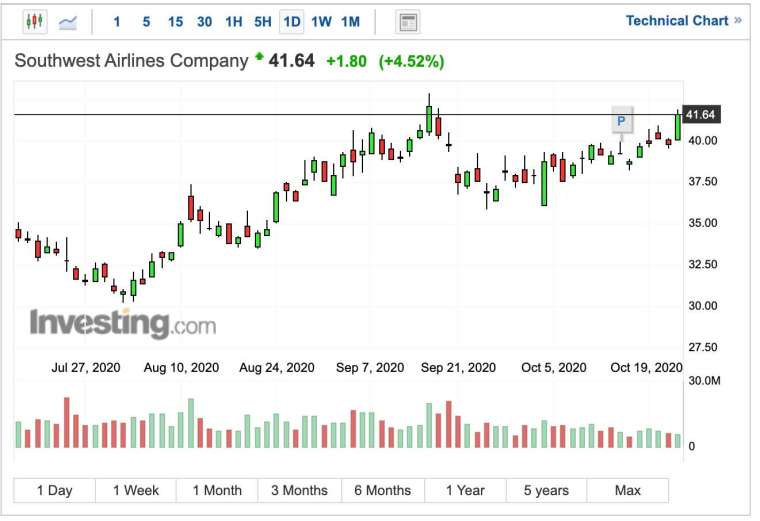
Task: Choose the 1H interval
Action: [234, 22]
